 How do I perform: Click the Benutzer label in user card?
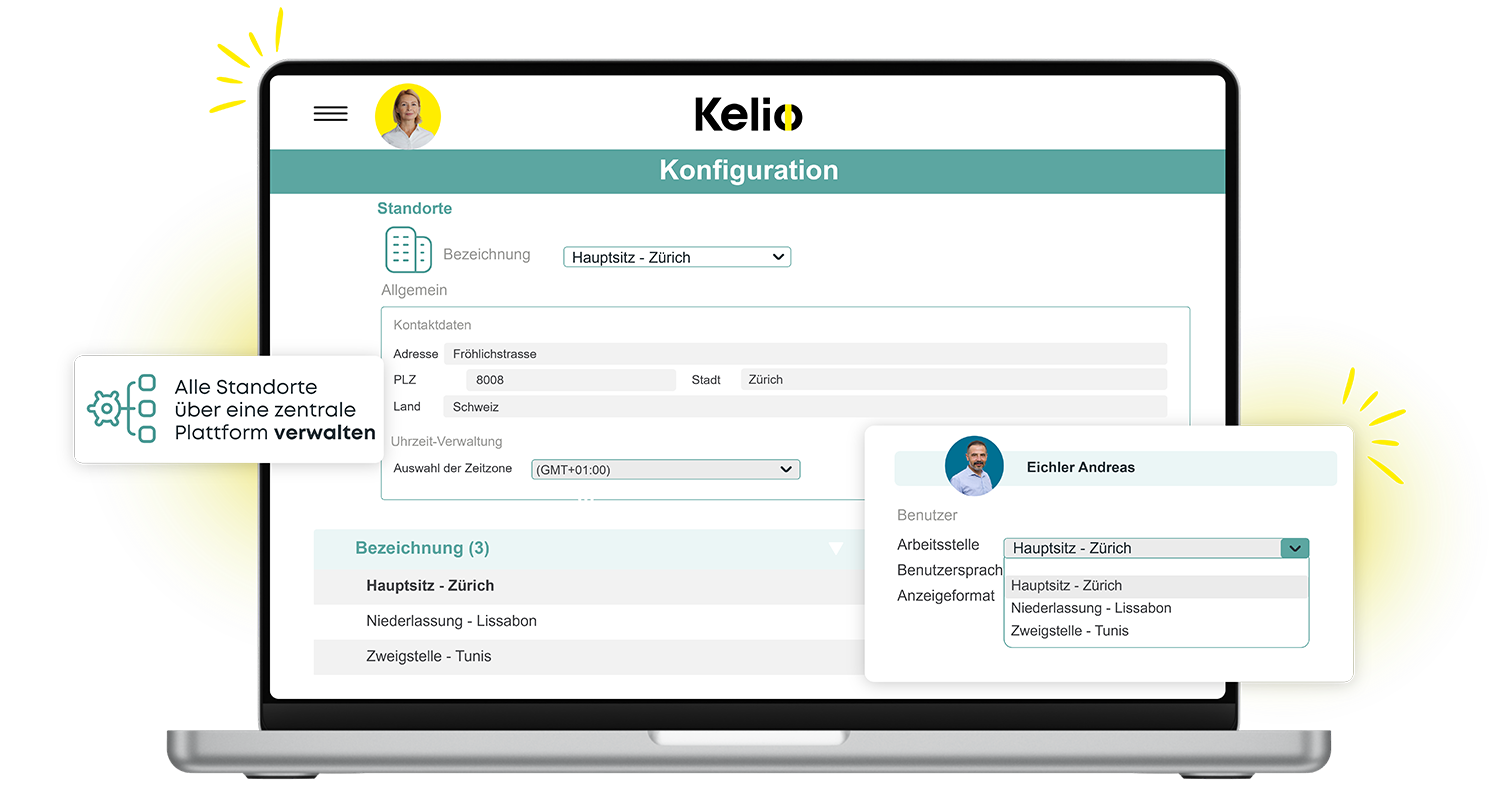tap(927, 516)
